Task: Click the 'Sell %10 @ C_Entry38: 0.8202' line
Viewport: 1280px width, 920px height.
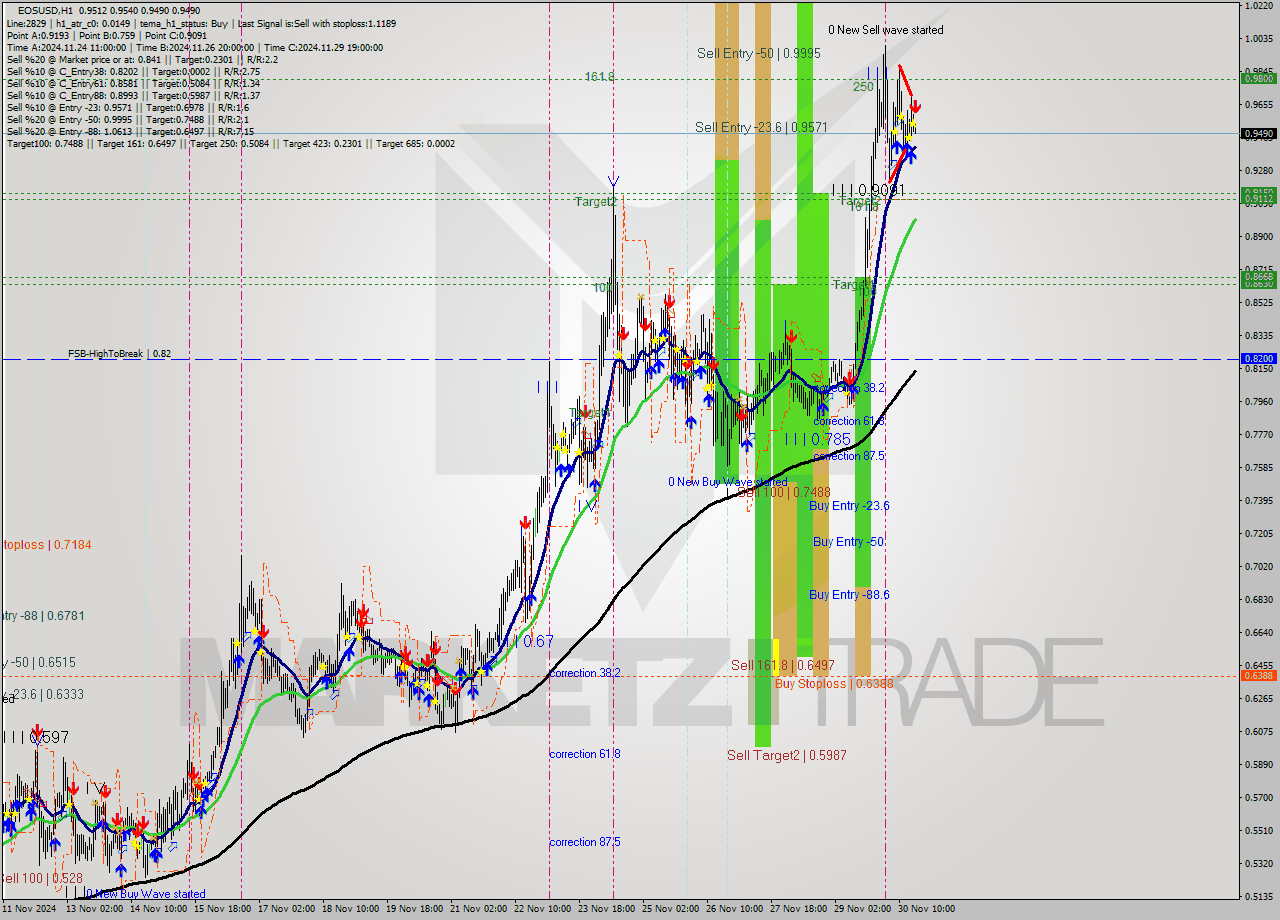Action: click(133, 71)
